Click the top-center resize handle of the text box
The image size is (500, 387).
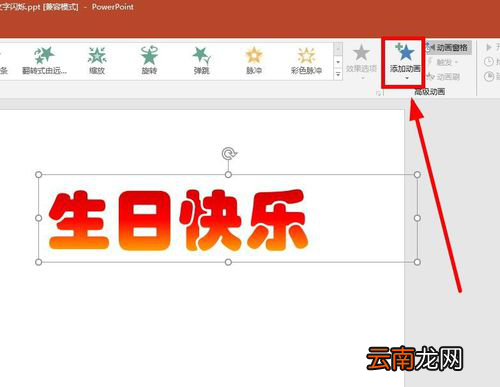228,175
